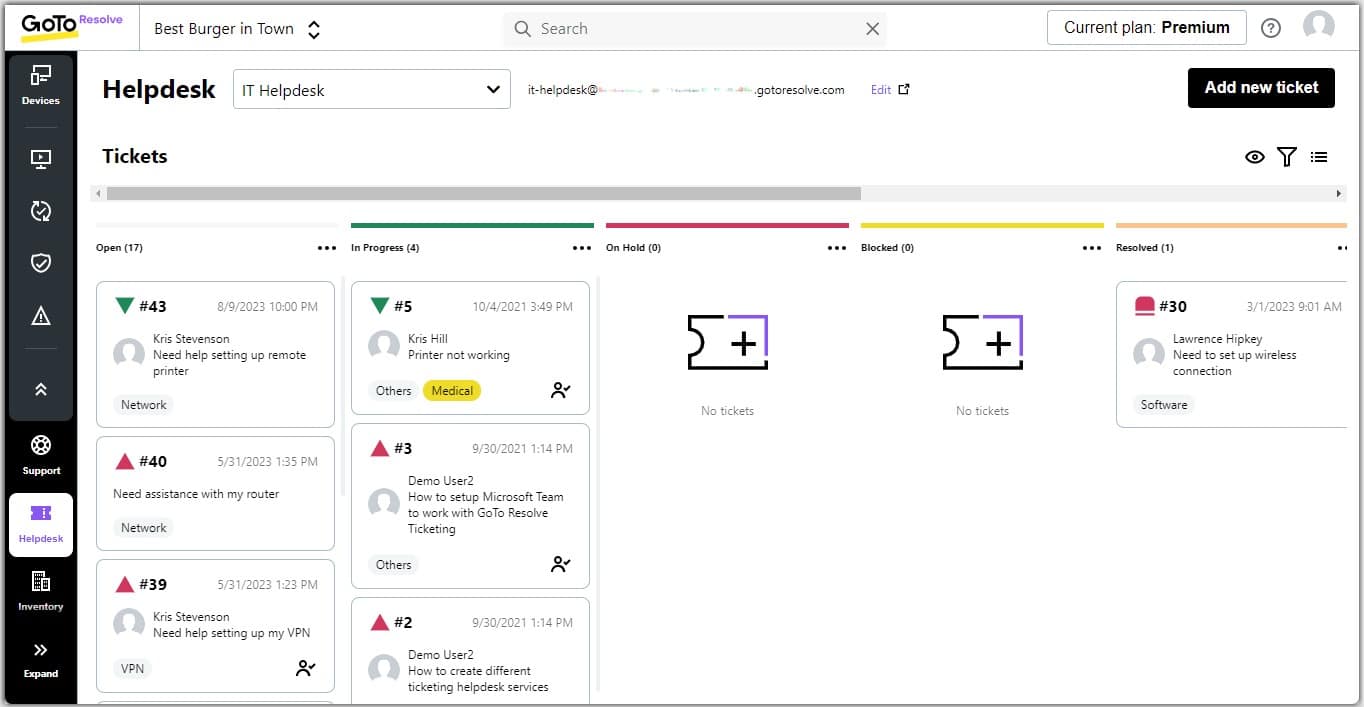Screen dimensions: 1364x707
Task: Click the Search field
Action: 694,29
